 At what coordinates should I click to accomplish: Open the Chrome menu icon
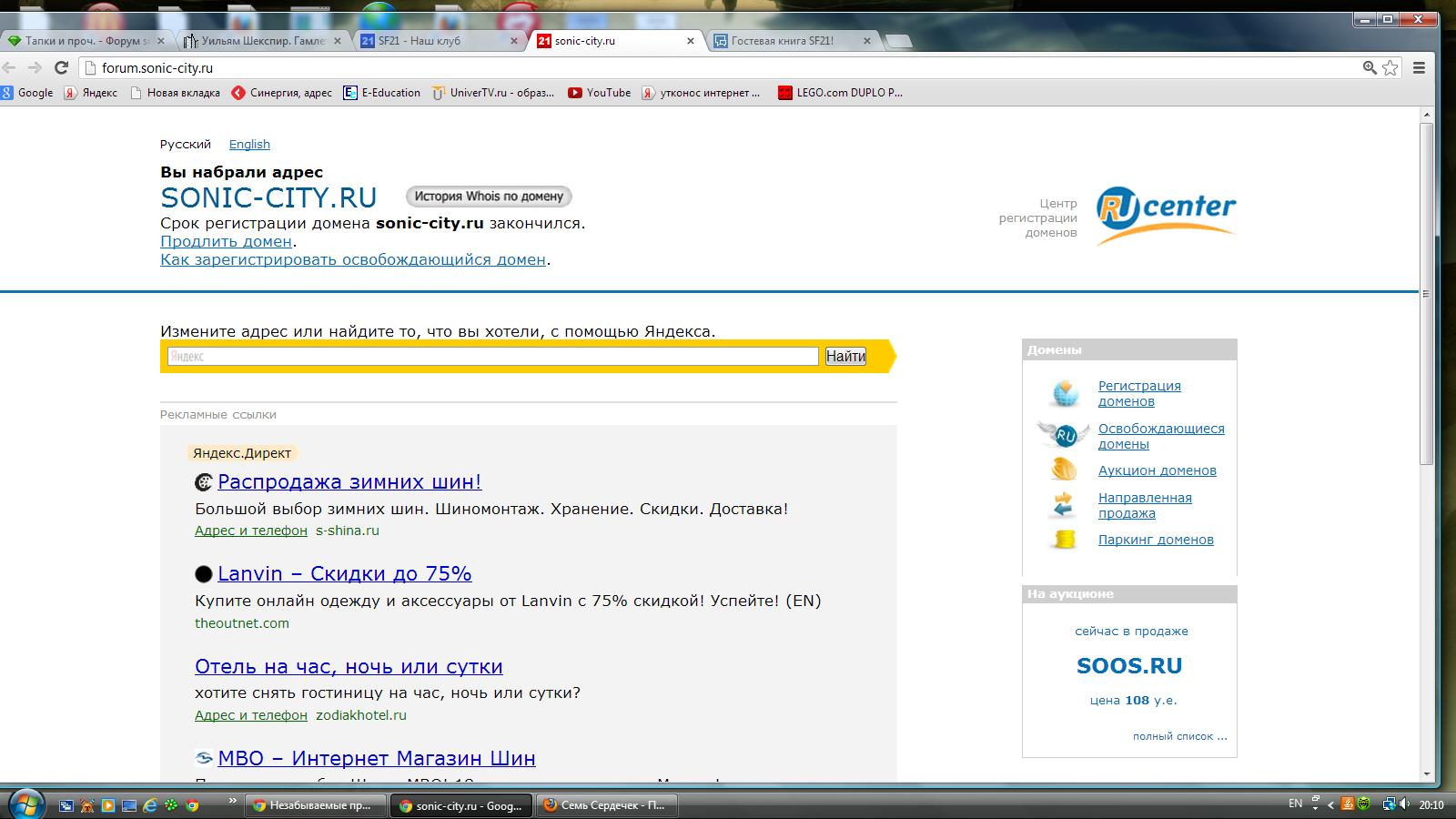(1419, 67)
